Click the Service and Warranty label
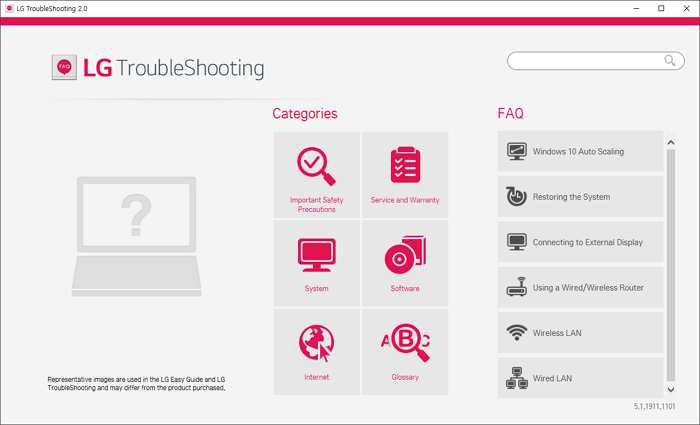Screen dimensions: 700x425 point(405,200)
